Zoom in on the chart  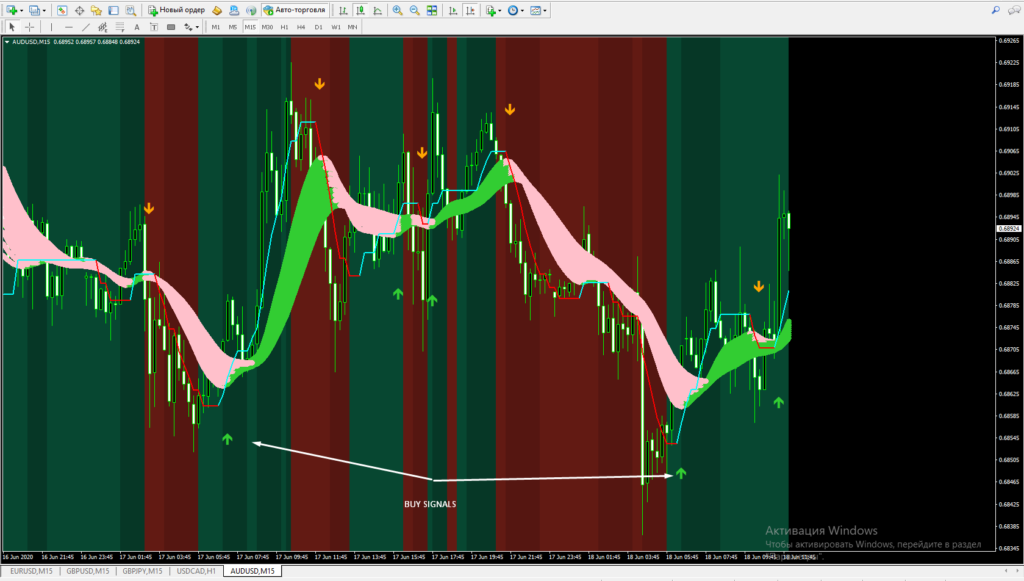pos(398,10)
